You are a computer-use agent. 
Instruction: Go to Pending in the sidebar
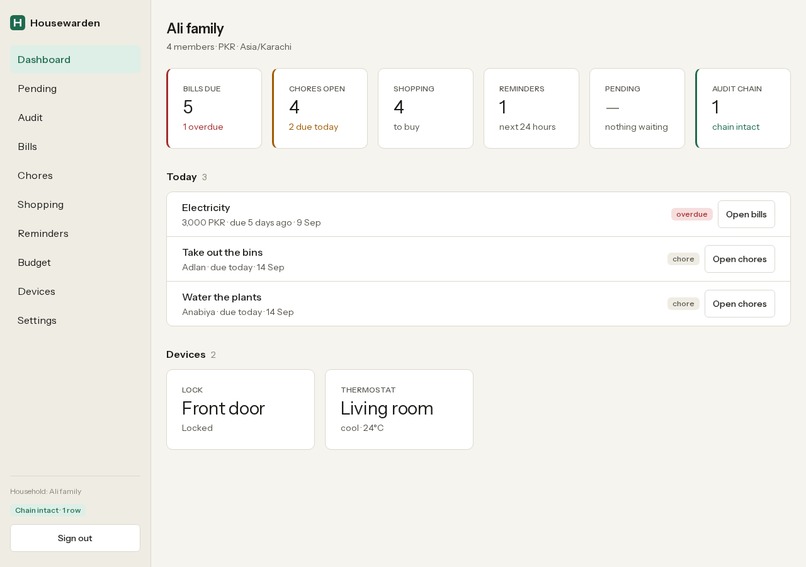click(75, 88)
